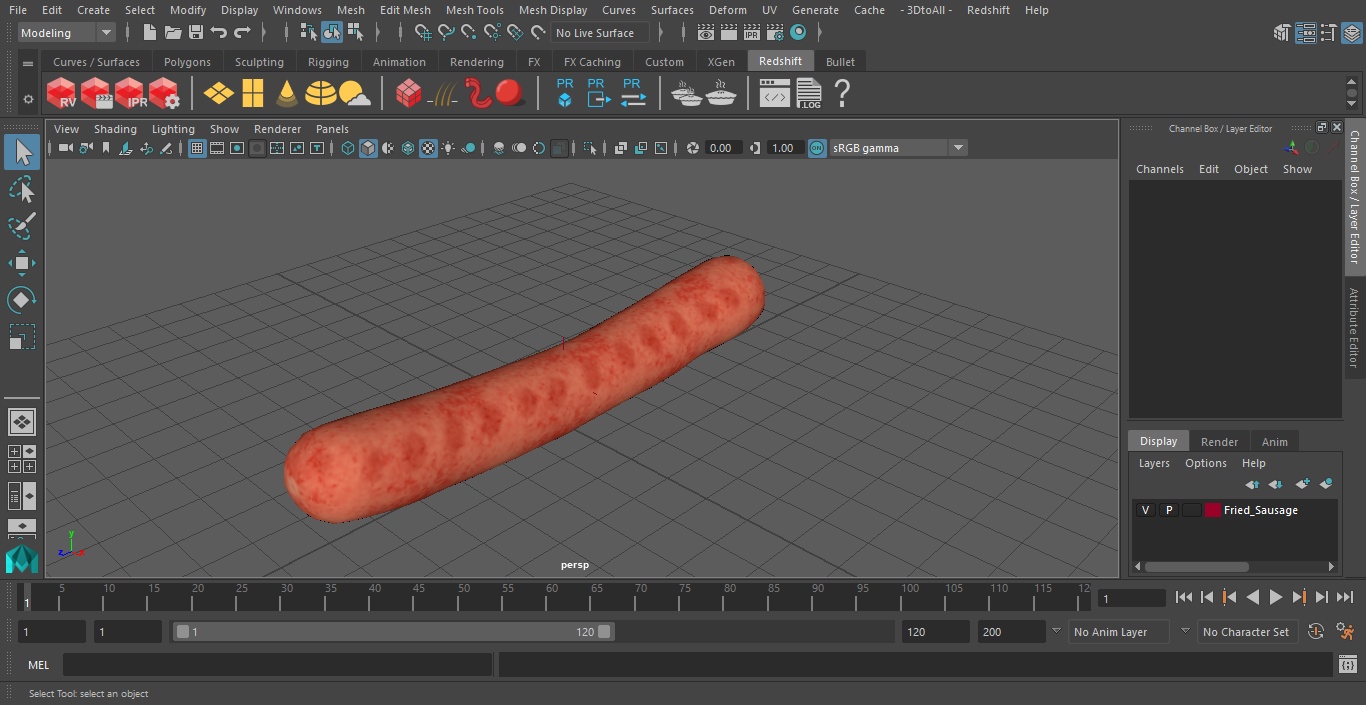Viewport: 1366px width, 705px height.
Task: Click the layer list horizontal scrollbar
Action: (1197, 566)
